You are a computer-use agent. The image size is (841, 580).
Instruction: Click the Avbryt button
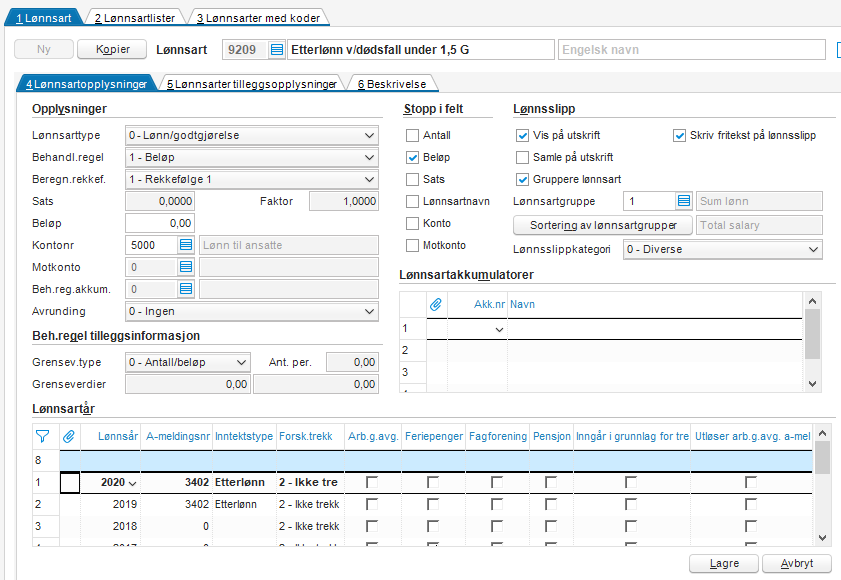[796, 563]
